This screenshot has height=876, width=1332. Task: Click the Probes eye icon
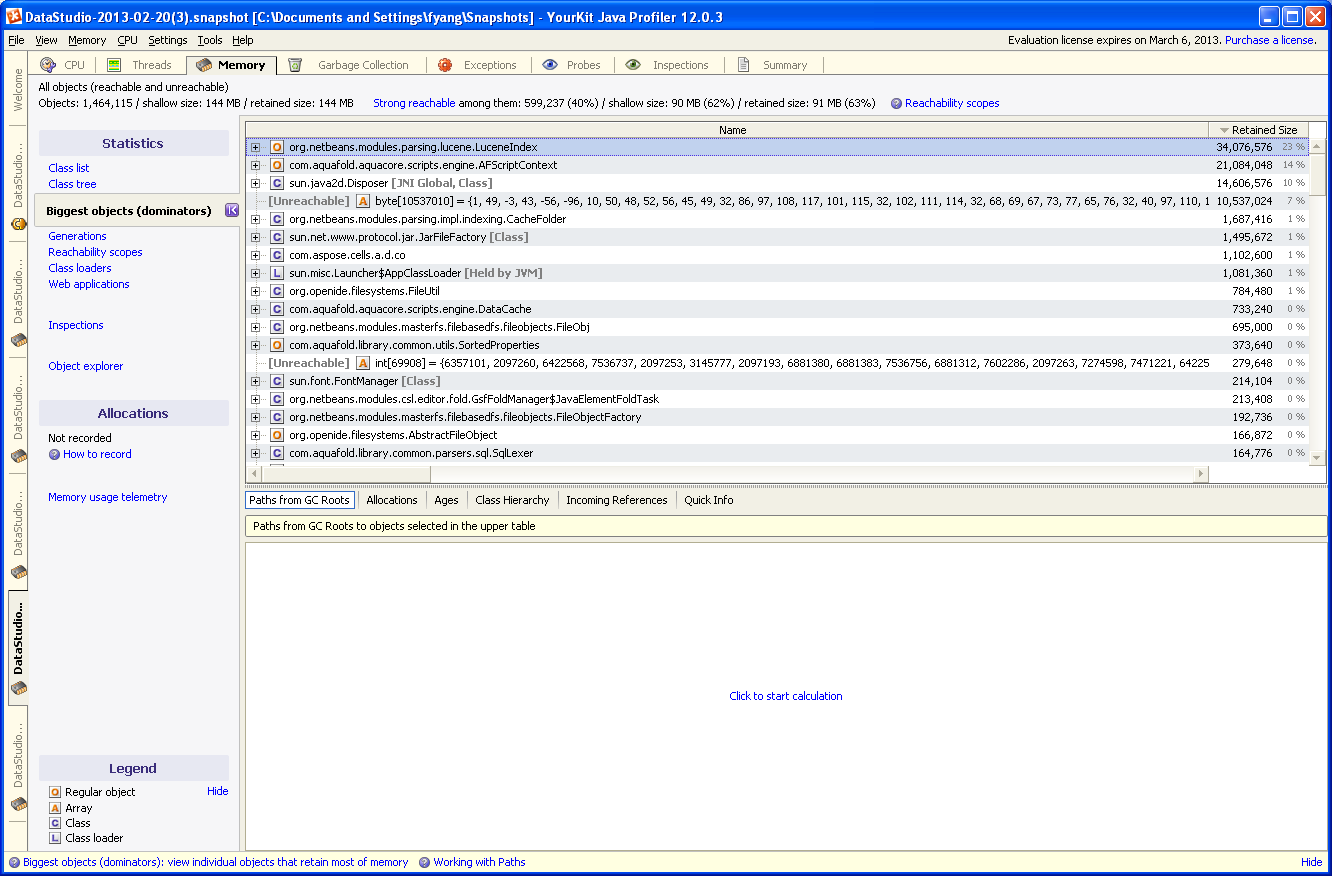[x=550, y=65]
